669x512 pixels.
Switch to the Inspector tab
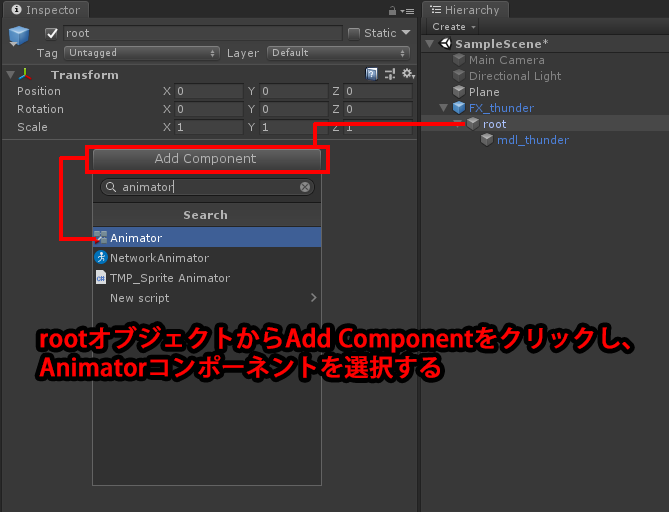46,10
